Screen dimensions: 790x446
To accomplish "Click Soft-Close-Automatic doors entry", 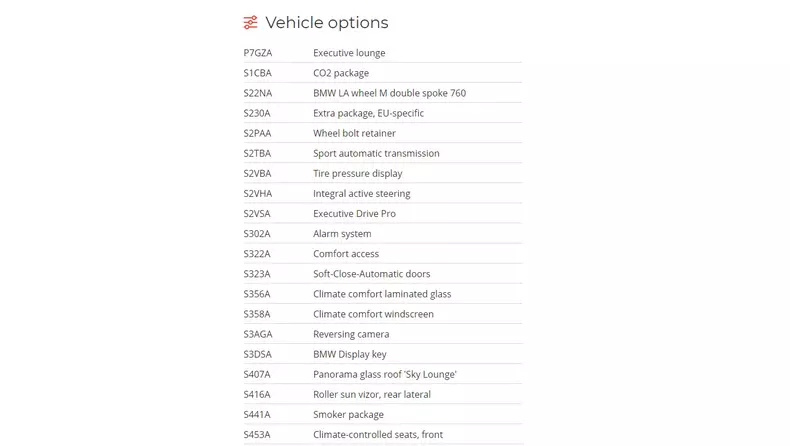I will (x=371, y=273).
